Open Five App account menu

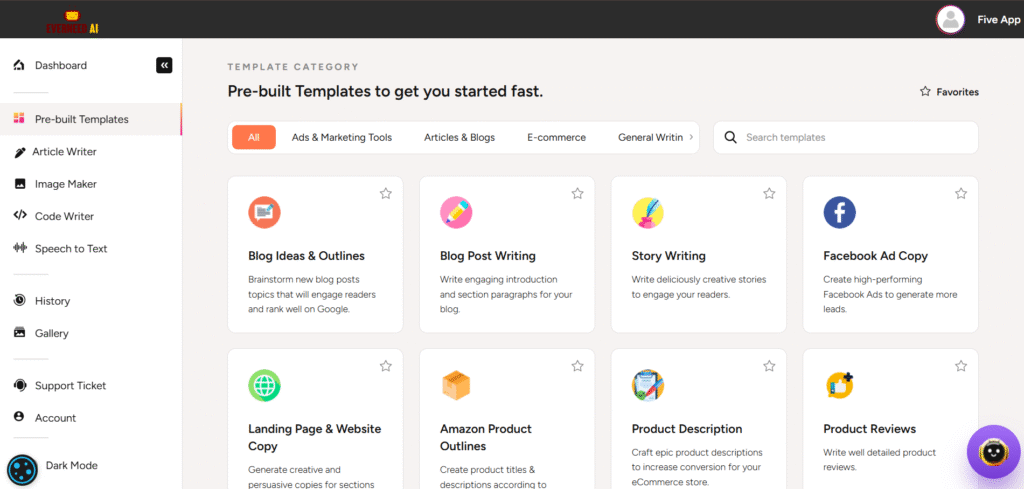pyautogui.click(x=998, y=19)
